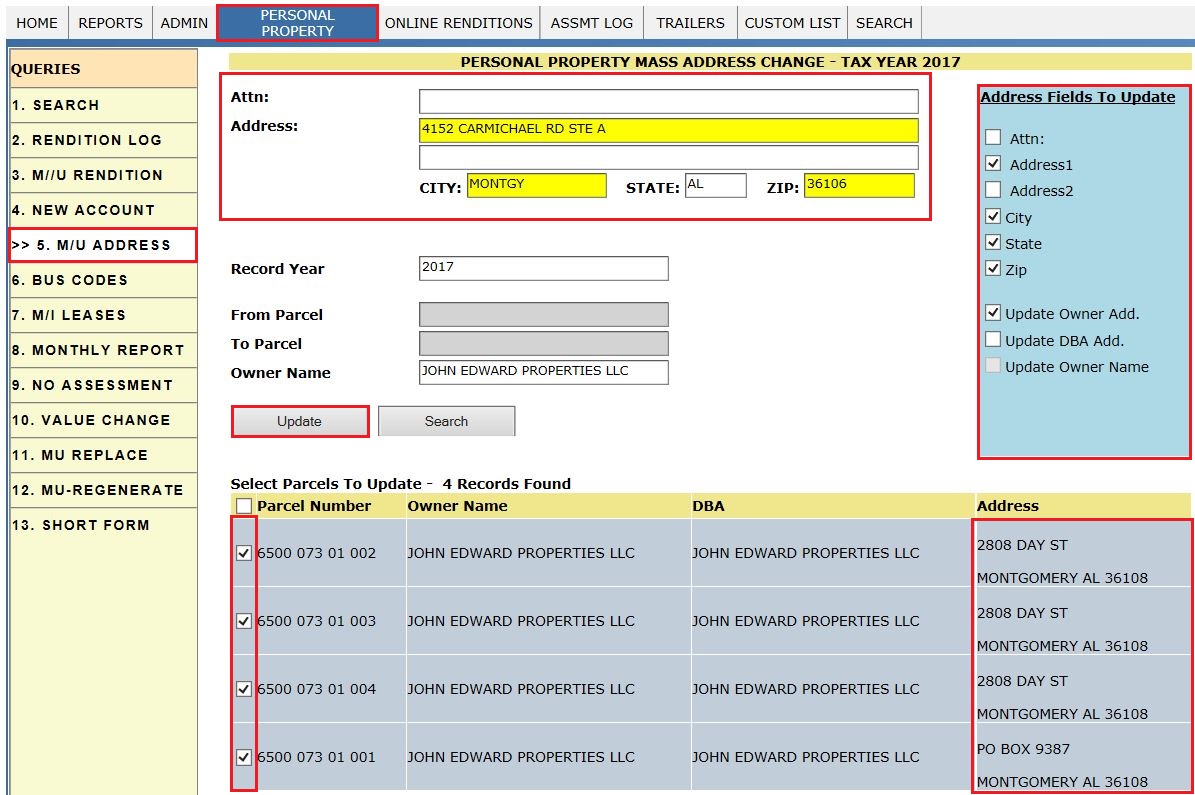1195x795 pixels.
Task: Uncheck parcel 6500 073 01 002
Action: click(x=244, y=553)
